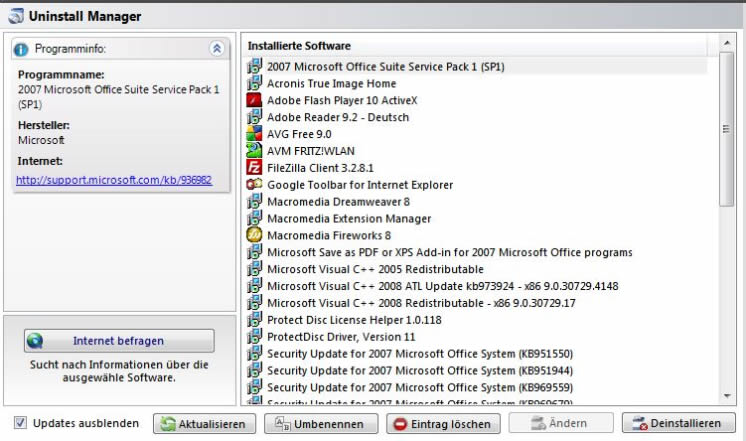Screen dimensions: 746x441
Task: Click the globe icon on Internet befragen
Action: coord(35,341)
